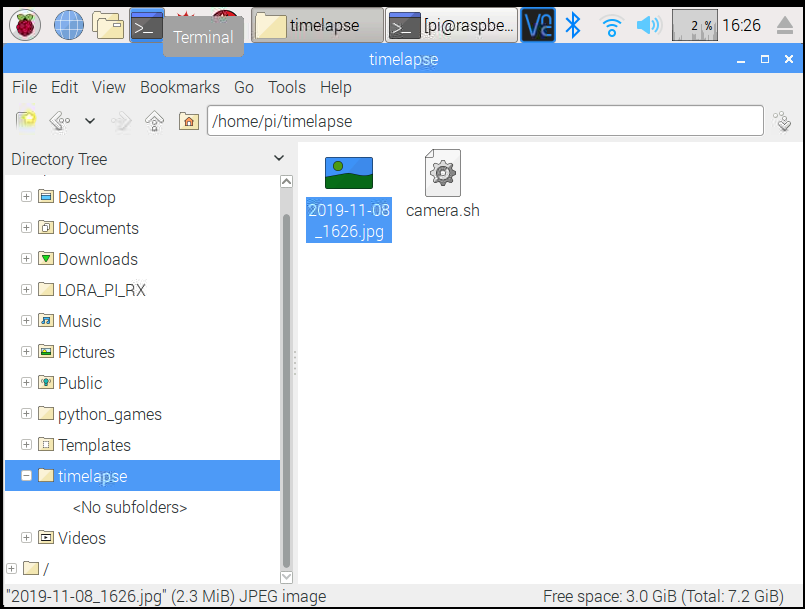Expand the Pictures folder in the tree
Screen dimensions: 805x609
(x=26, y=352)
